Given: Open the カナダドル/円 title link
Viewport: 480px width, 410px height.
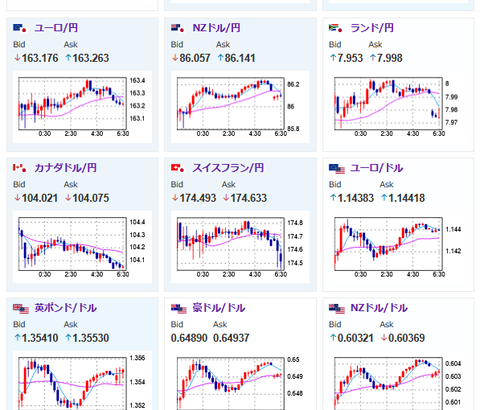Looking at the screenshot, I should coord(65,168).
